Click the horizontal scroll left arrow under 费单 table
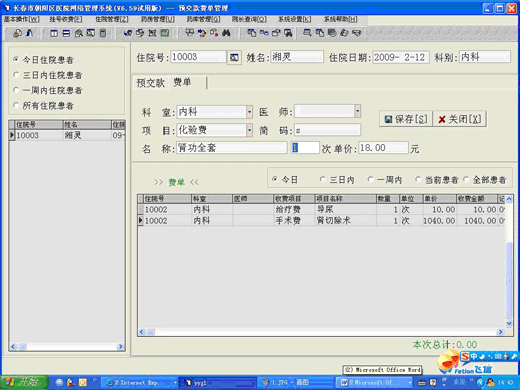 point(142,332)
